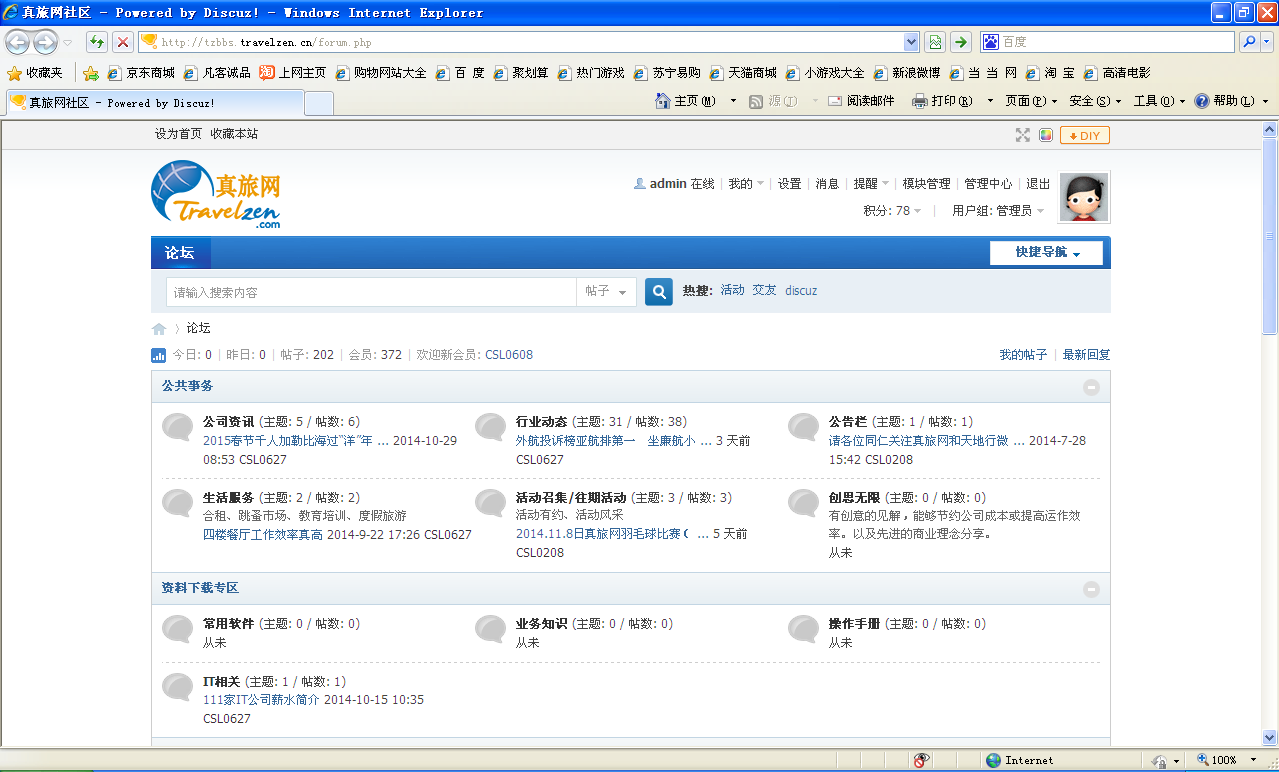Refresh the page using the refresh icon
Screen dimensions: 1279x772
coord(96,42)
